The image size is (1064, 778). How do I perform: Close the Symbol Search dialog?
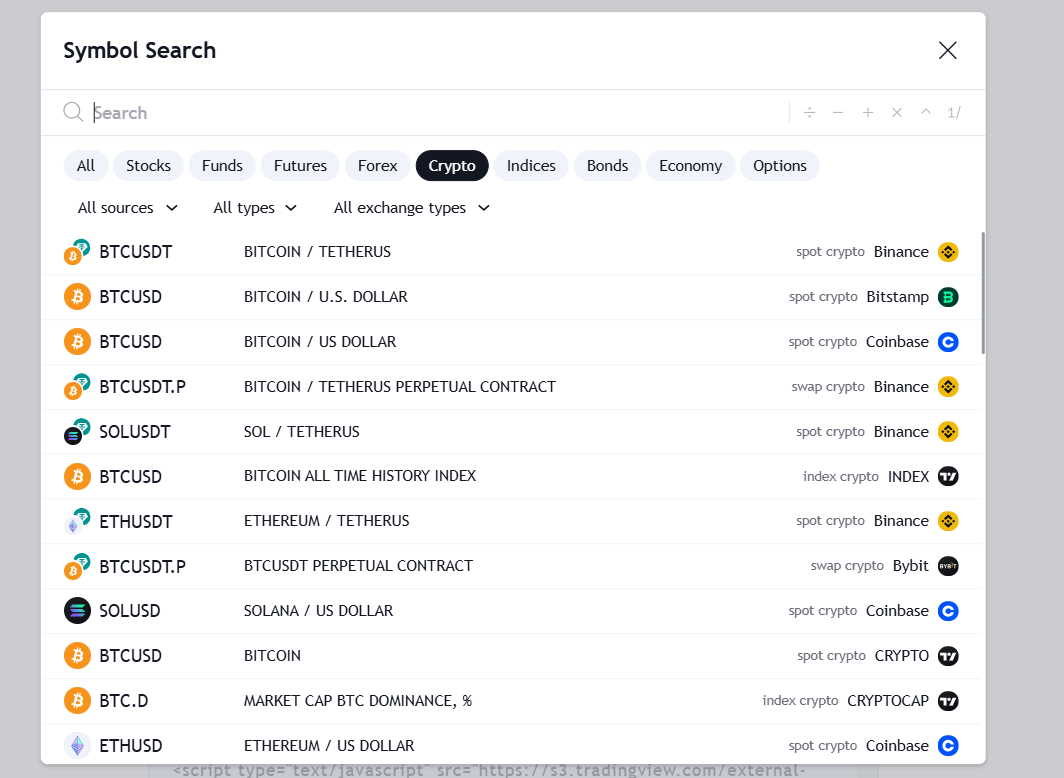[x=947, y=50]
